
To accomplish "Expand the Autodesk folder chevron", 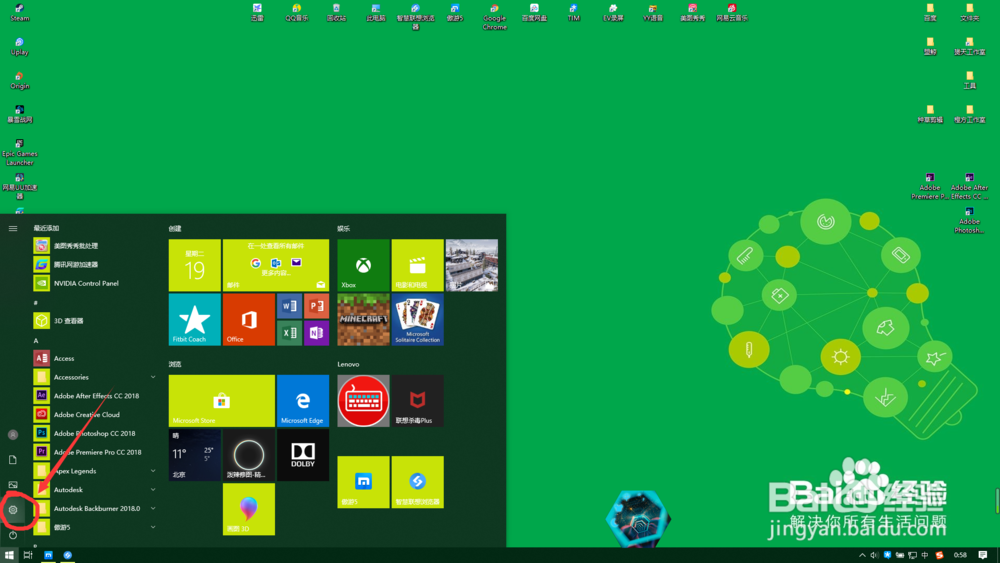I will click(153, 490).
